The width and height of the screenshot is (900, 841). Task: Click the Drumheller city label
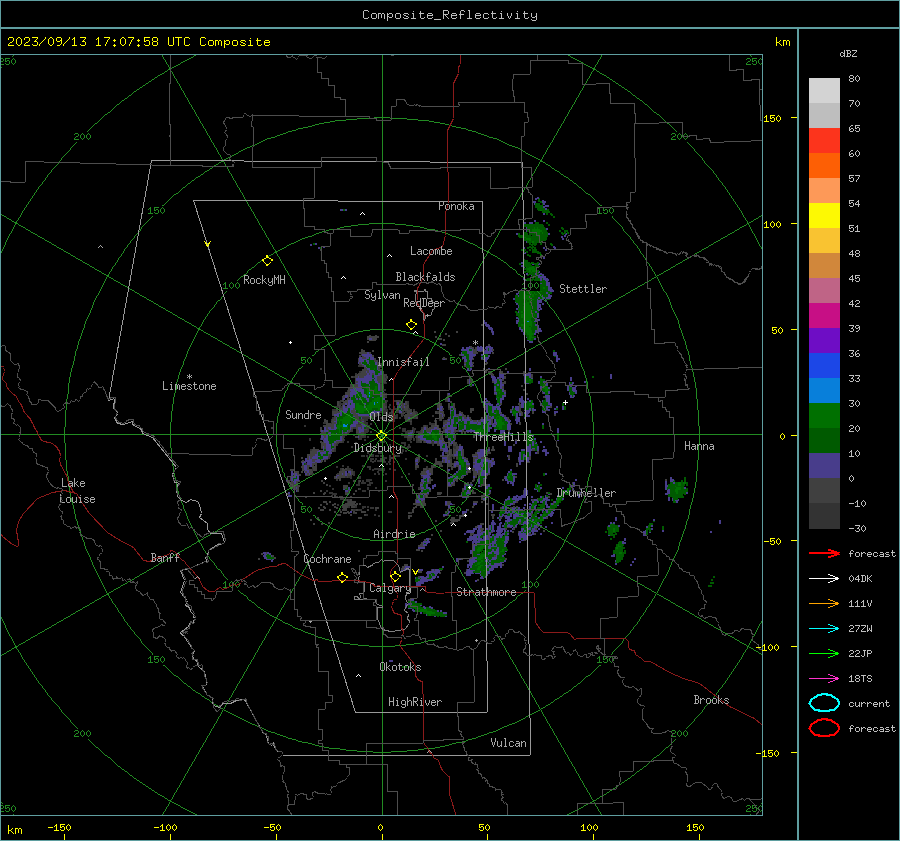[x=586, y=493]
